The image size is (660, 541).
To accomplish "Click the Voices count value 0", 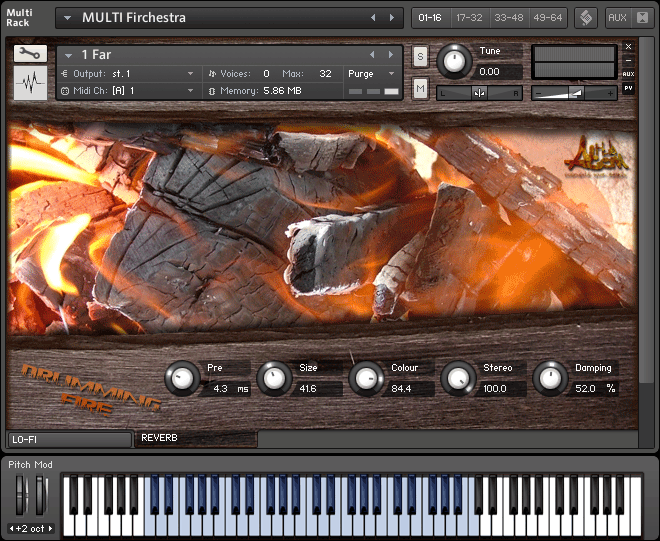I will pos(266,74).
